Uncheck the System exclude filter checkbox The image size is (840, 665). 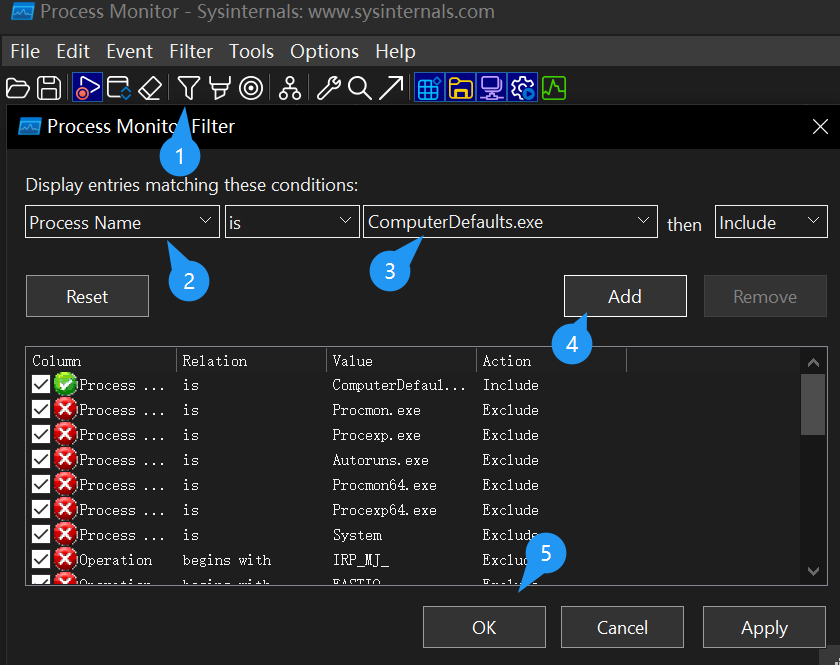coord(41,534)
